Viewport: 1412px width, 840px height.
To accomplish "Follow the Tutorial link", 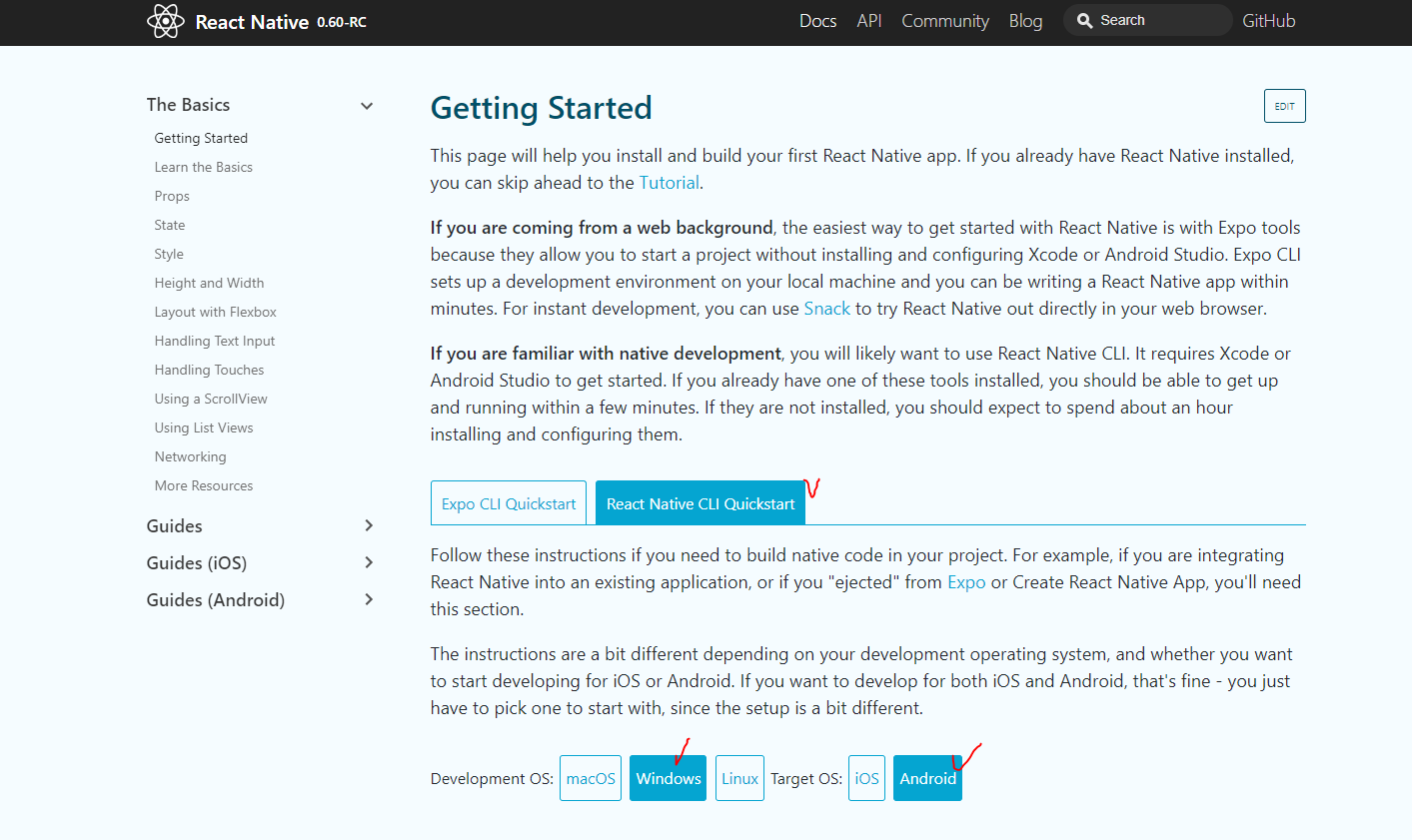I will click(x=669, y=183).
